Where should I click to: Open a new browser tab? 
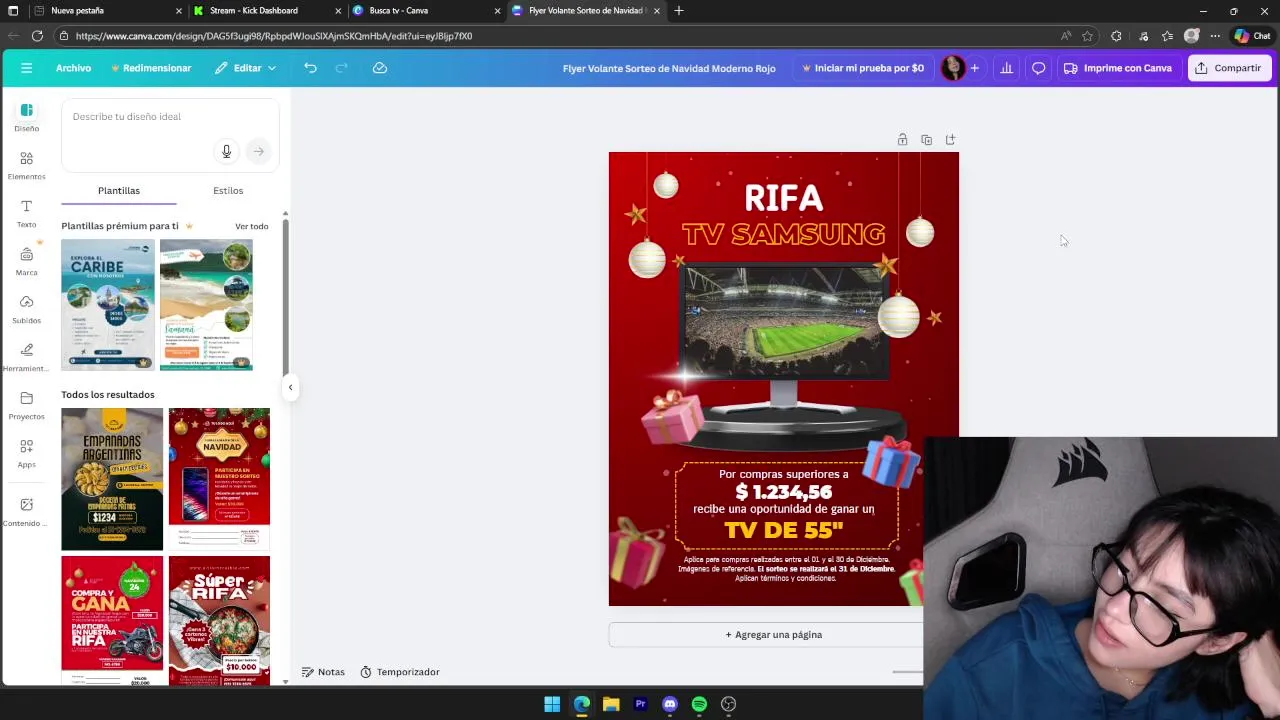tap(679, 11)
